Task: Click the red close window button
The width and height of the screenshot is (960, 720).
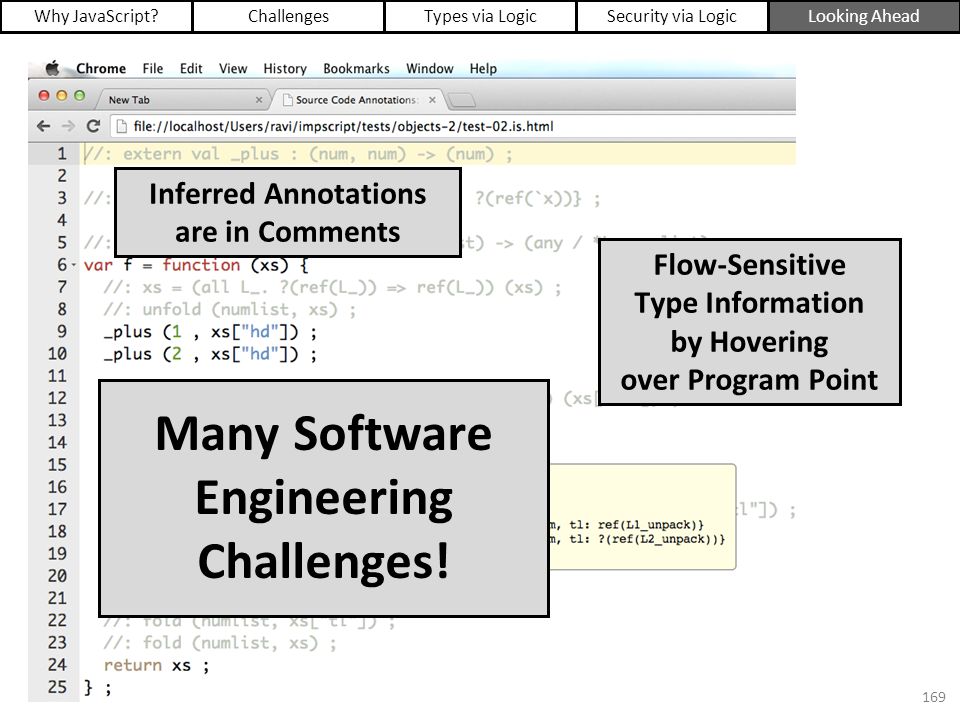Action: [43, 96]
